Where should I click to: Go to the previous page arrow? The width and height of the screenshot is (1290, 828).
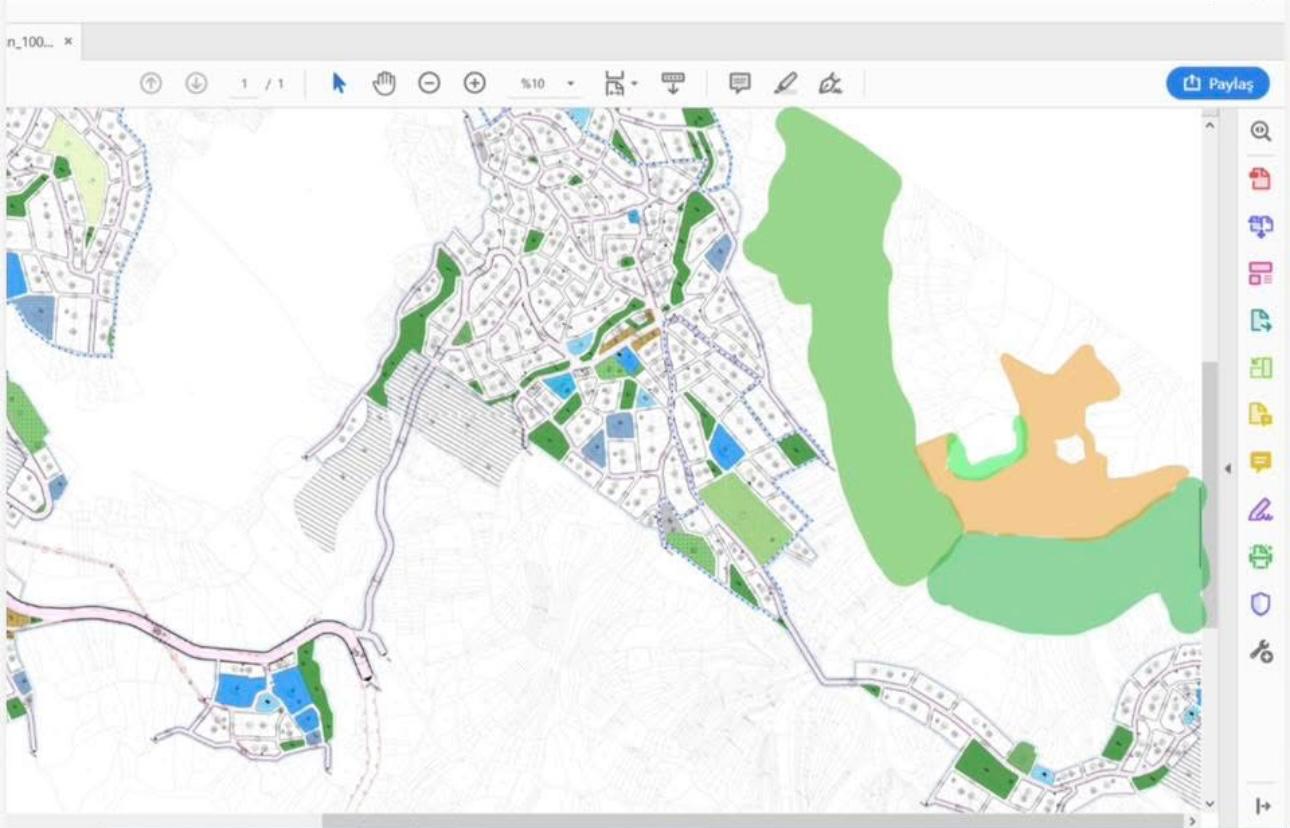coord(151,84)
